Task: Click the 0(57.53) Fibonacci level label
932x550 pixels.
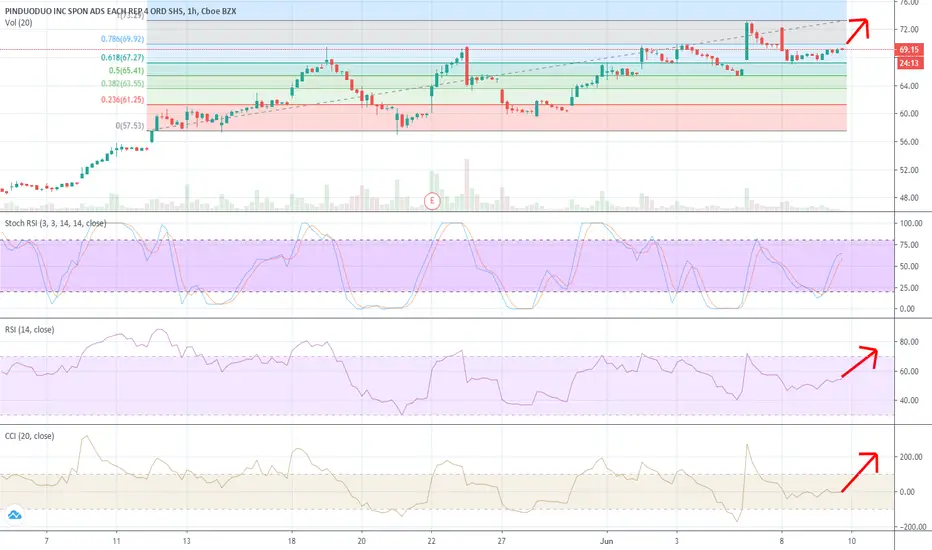Action: [130, 126]
